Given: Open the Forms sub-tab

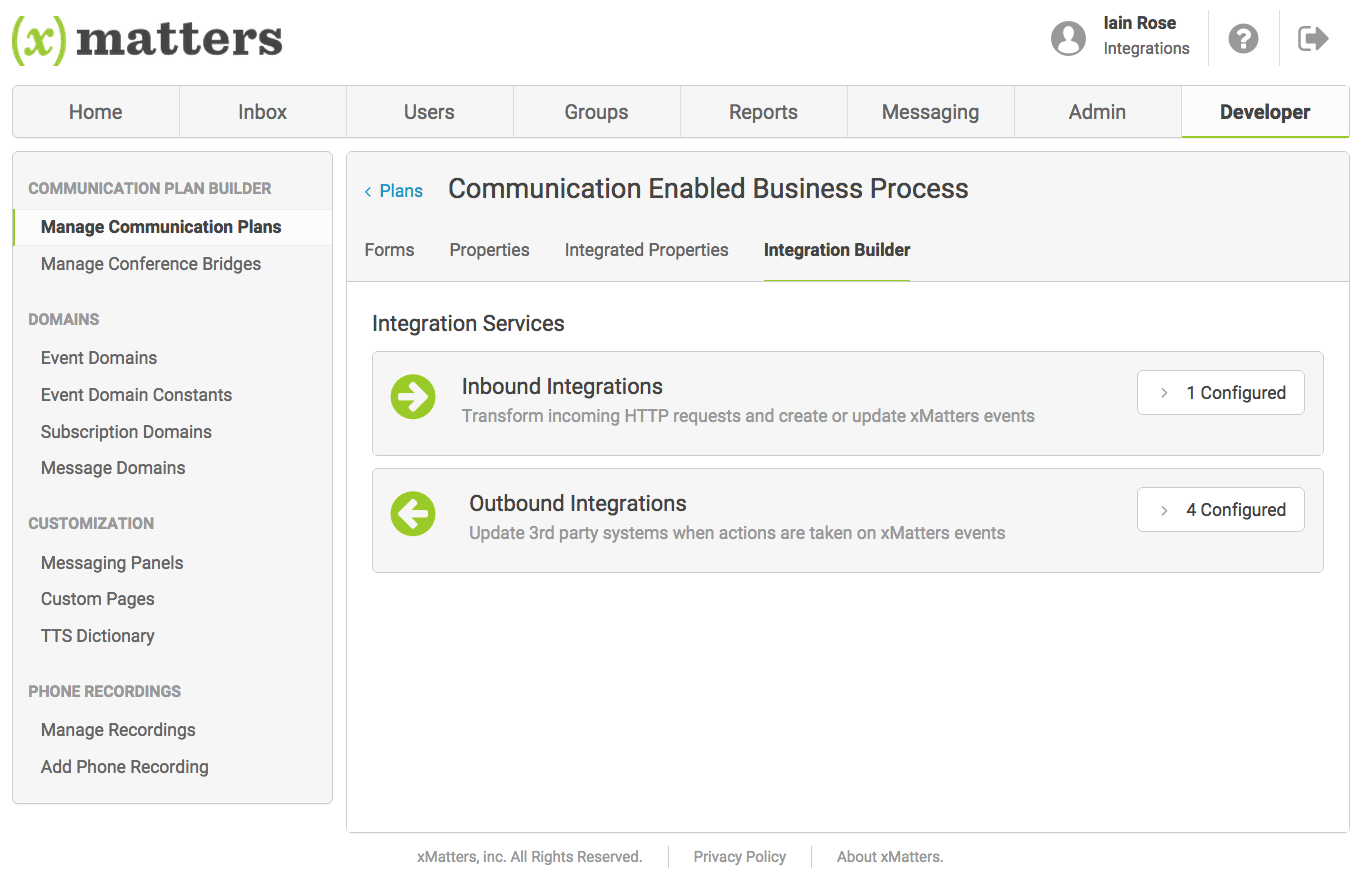Looking at the screenshot, I should (389, 250).
